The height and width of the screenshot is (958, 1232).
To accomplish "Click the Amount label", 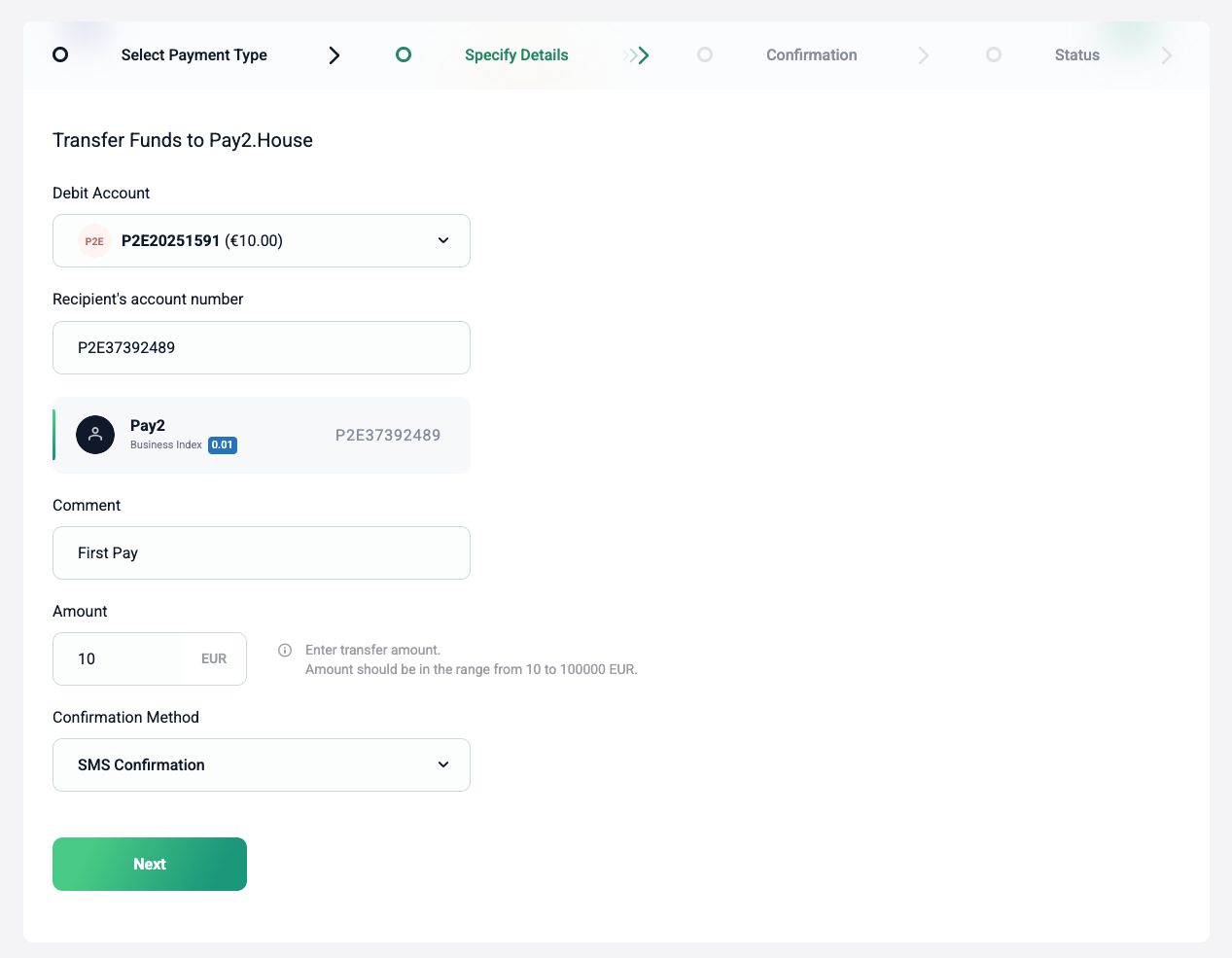I will point(80,612).
